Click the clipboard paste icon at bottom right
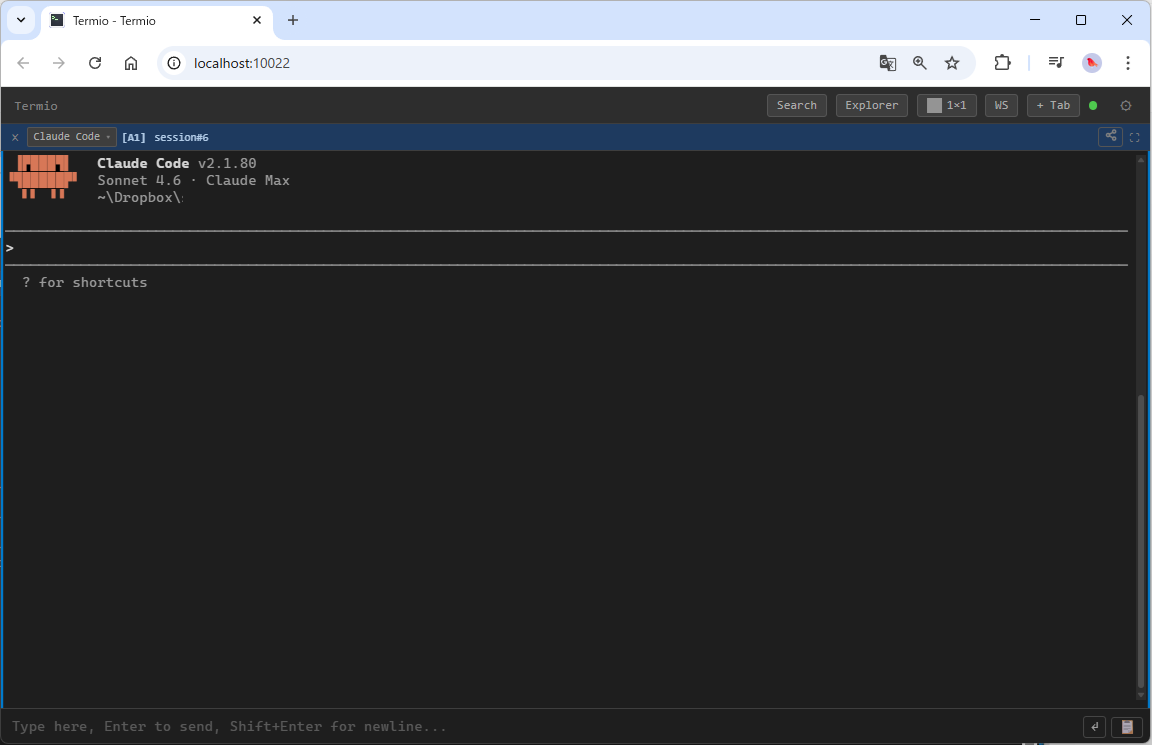Image resolution: width=1152 pixels, height=745 pixels. pos(1126,726)
